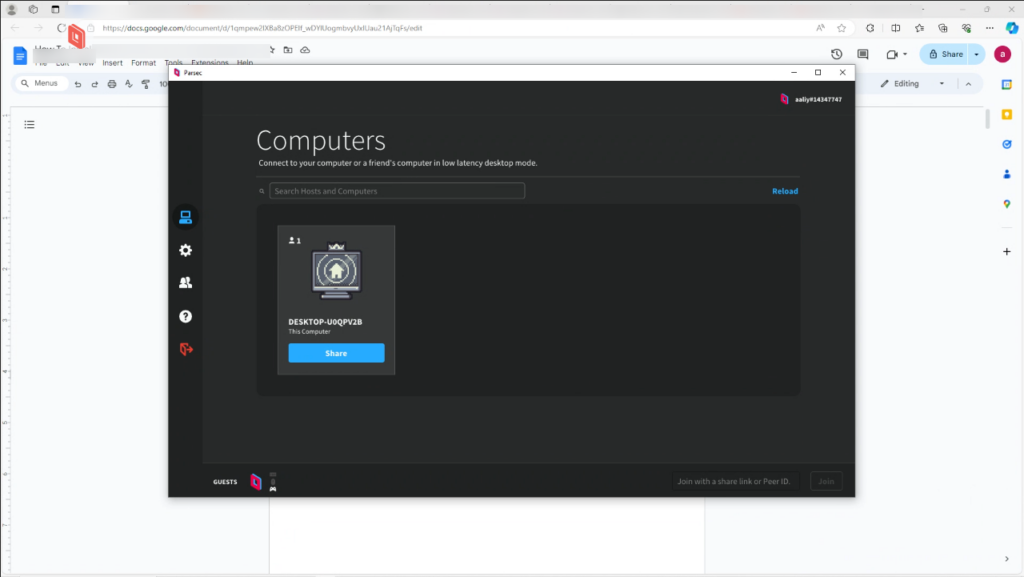Select the Computers icon in Parsec sidebar
This screenshot has height=577, width=1024.
coord(185,216)
